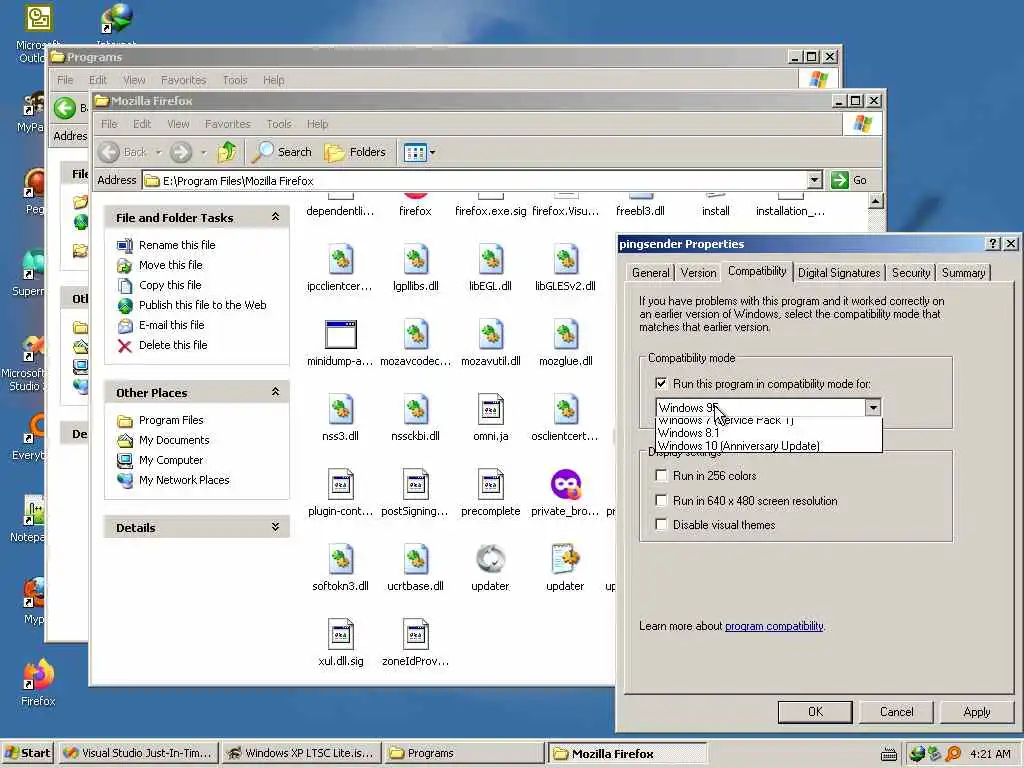
Task: Collapse the Other Places panel
Action: tap(276, 392)
